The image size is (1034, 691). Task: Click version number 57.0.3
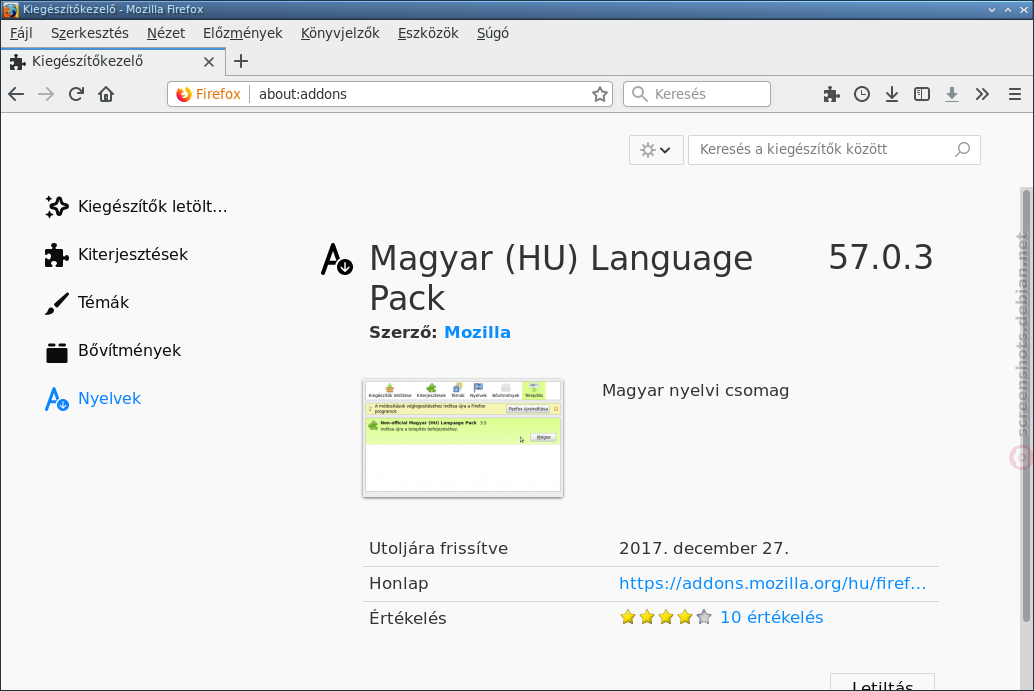point(881,257)
